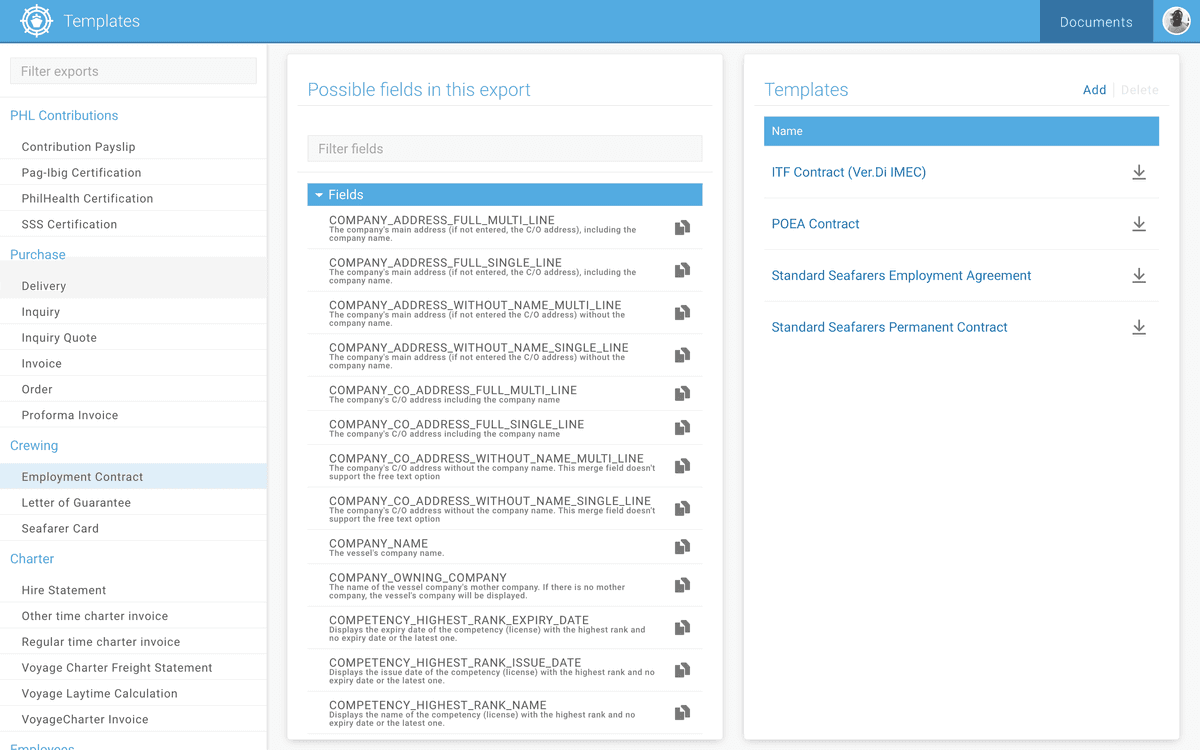Collapse the Crewing category header
1200x750 pixels.
34,446
